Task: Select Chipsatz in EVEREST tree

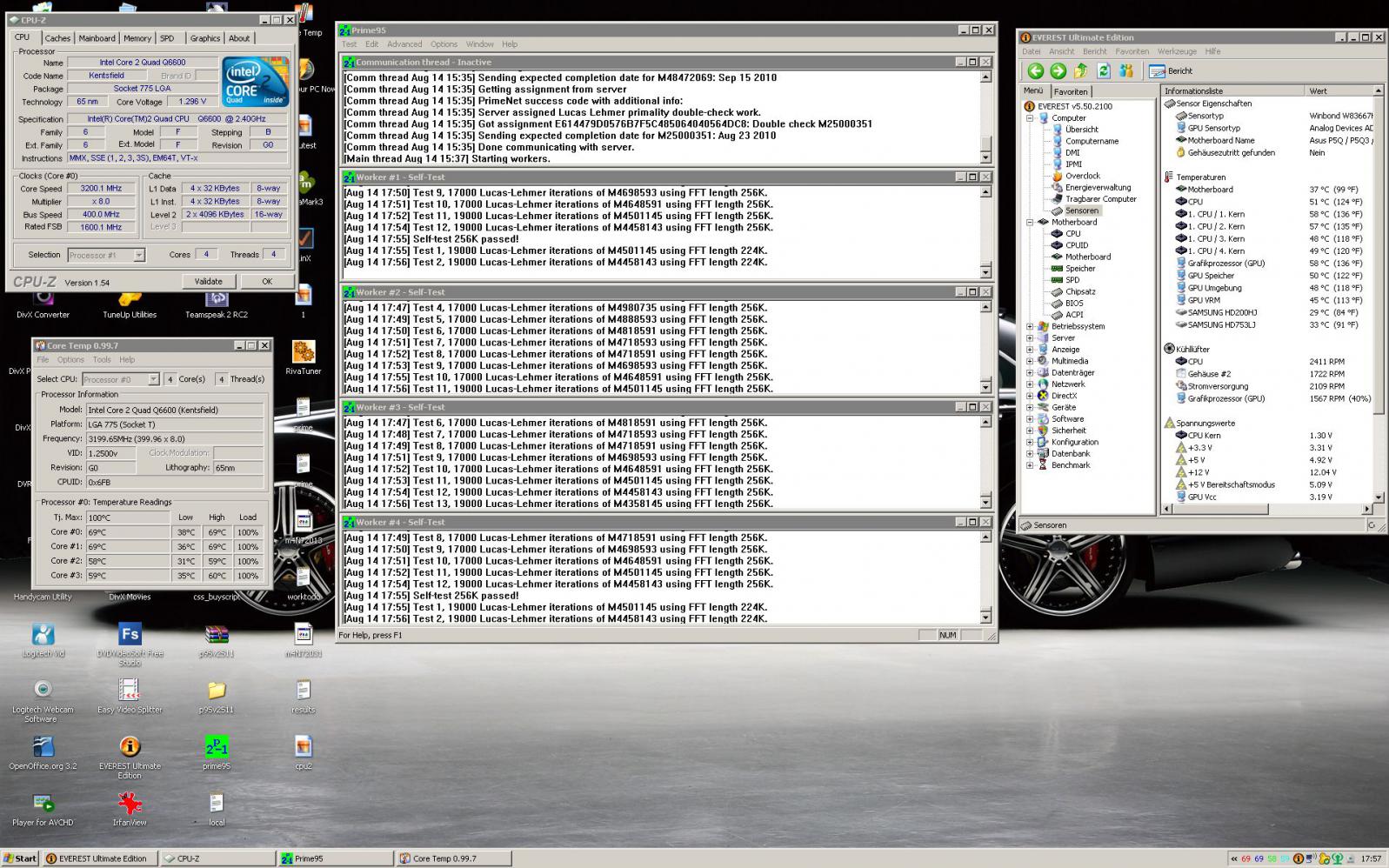Action: tap(1080, 291)
